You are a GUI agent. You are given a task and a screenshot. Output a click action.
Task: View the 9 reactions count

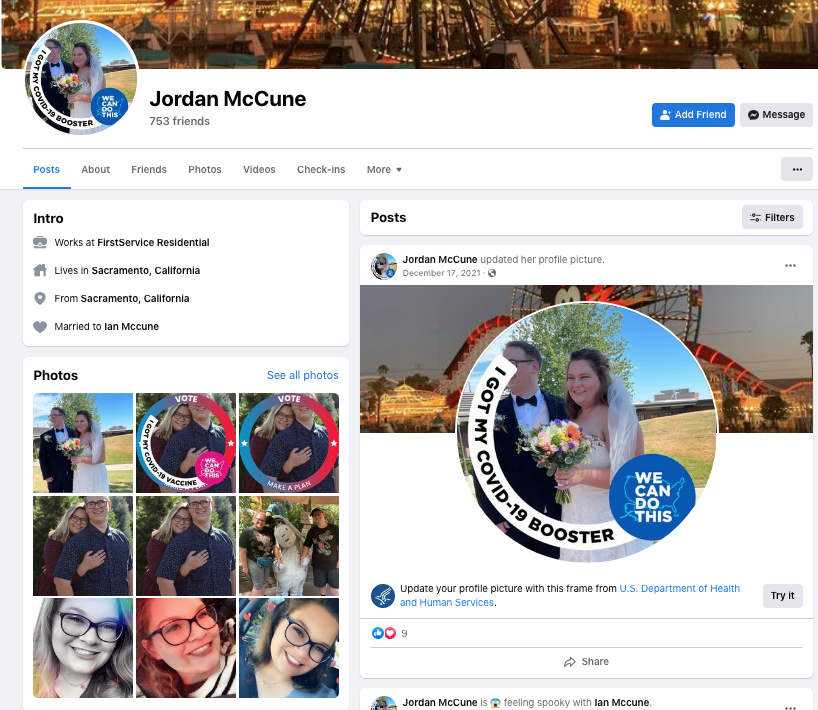click(404, 634)
